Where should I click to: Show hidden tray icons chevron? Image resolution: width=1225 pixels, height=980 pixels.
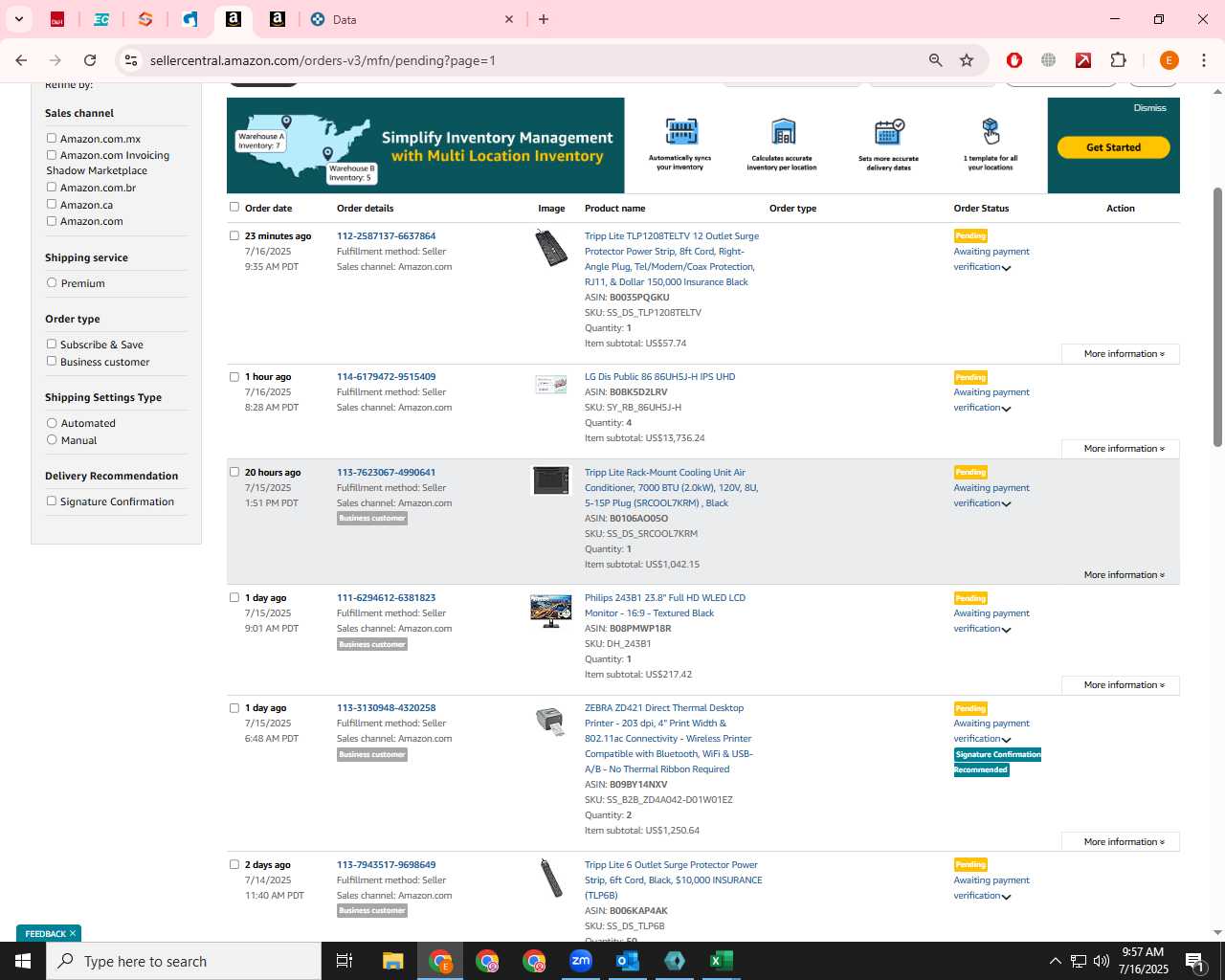click(1055, 961)
